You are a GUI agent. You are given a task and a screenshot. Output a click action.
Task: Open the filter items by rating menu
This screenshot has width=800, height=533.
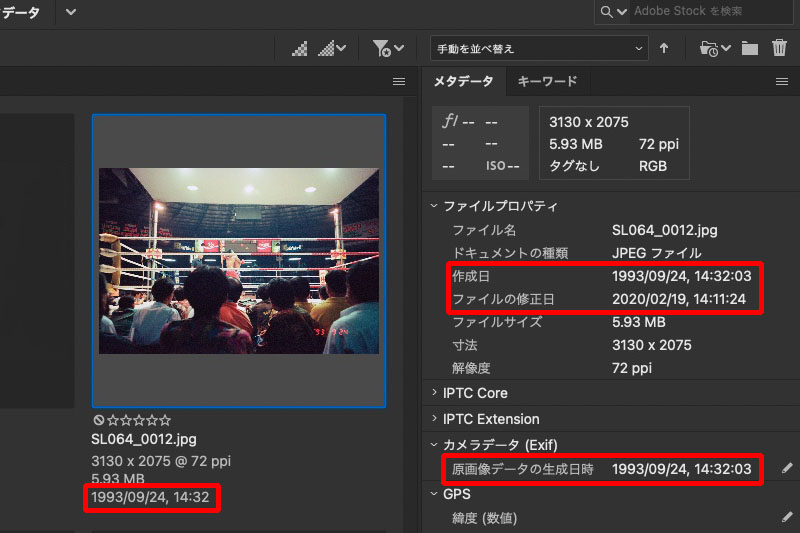tap(388, 49)
